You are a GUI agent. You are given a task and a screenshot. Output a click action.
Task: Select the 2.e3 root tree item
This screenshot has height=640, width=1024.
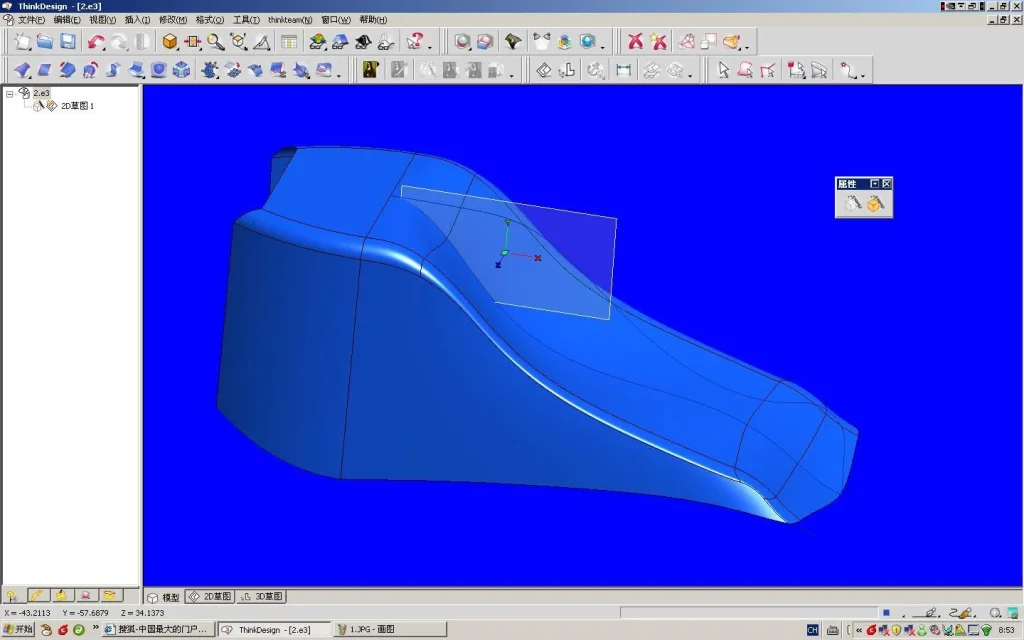point(41,93)
